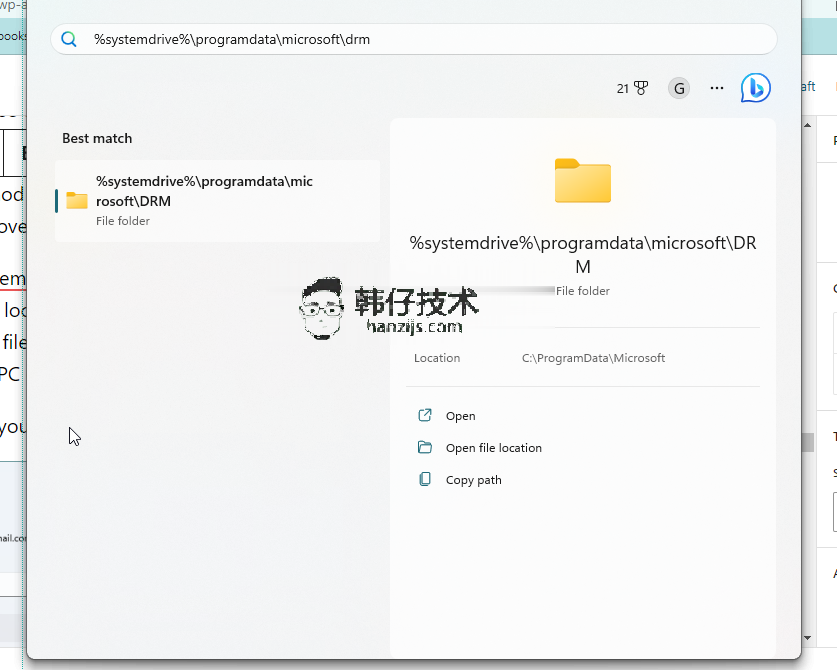Click the DRM folder title in preview pane
The width and height of the screenshot is (837, 670).
coord(582,255)
